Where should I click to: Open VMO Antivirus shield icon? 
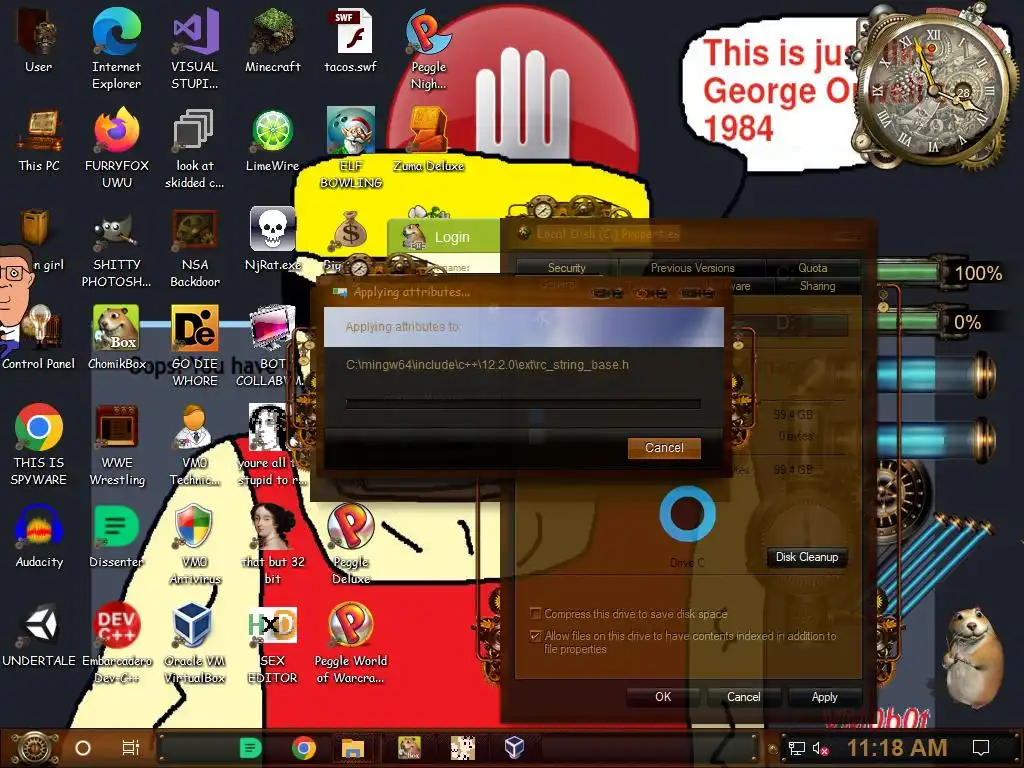pos(195,543)
